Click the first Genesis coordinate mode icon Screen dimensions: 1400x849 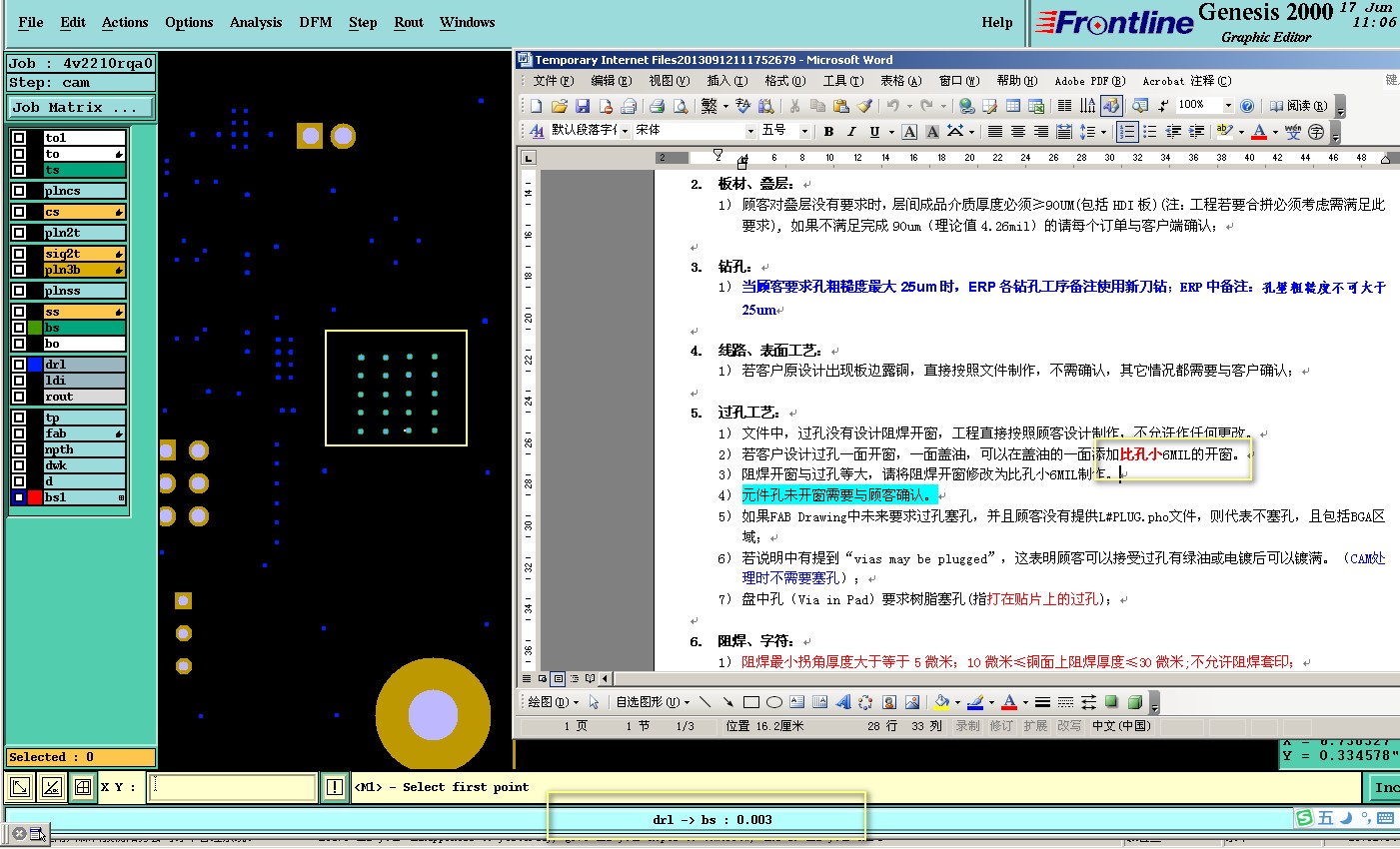20,787
